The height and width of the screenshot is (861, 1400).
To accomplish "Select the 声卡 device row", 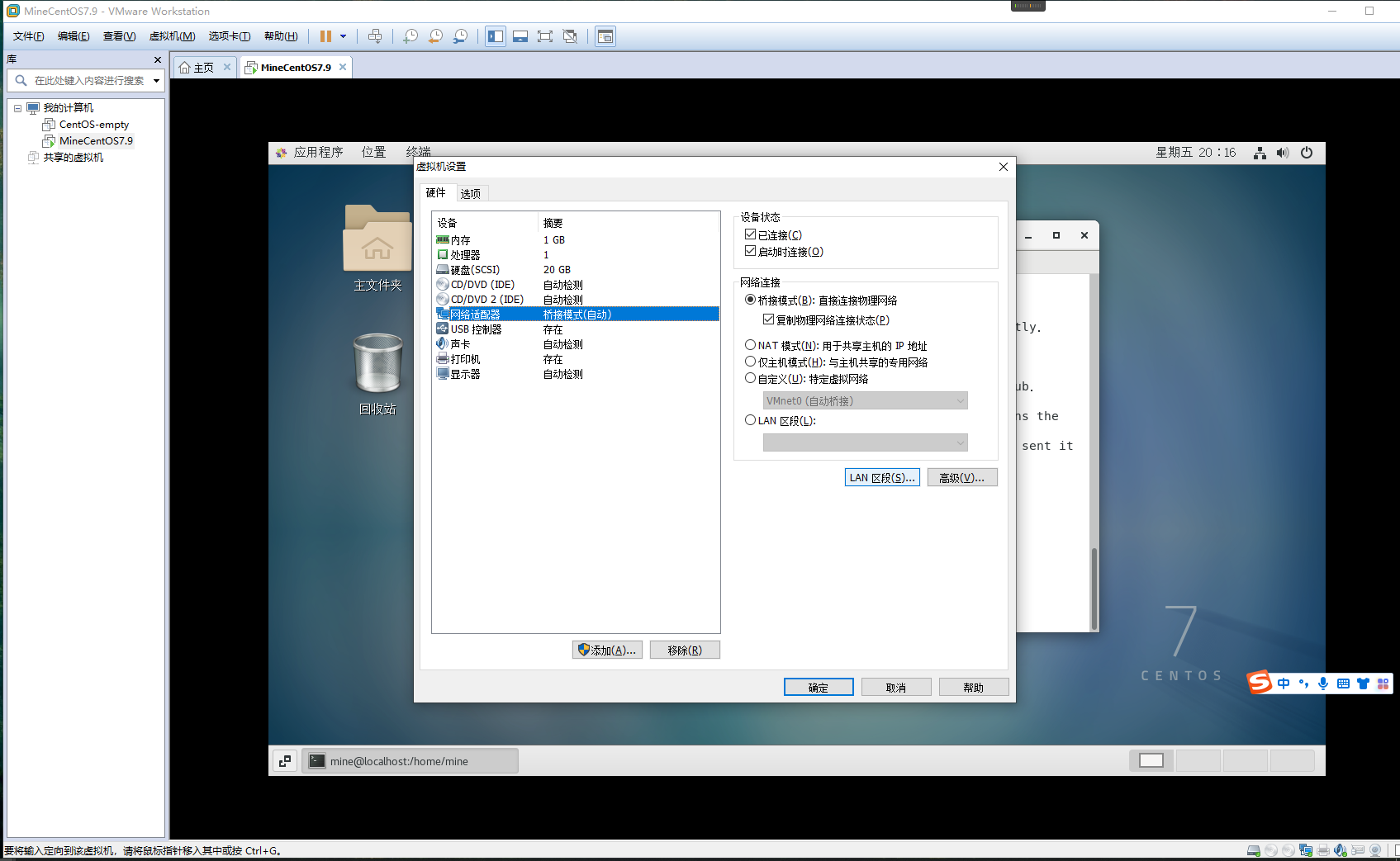I will (577, 344).
